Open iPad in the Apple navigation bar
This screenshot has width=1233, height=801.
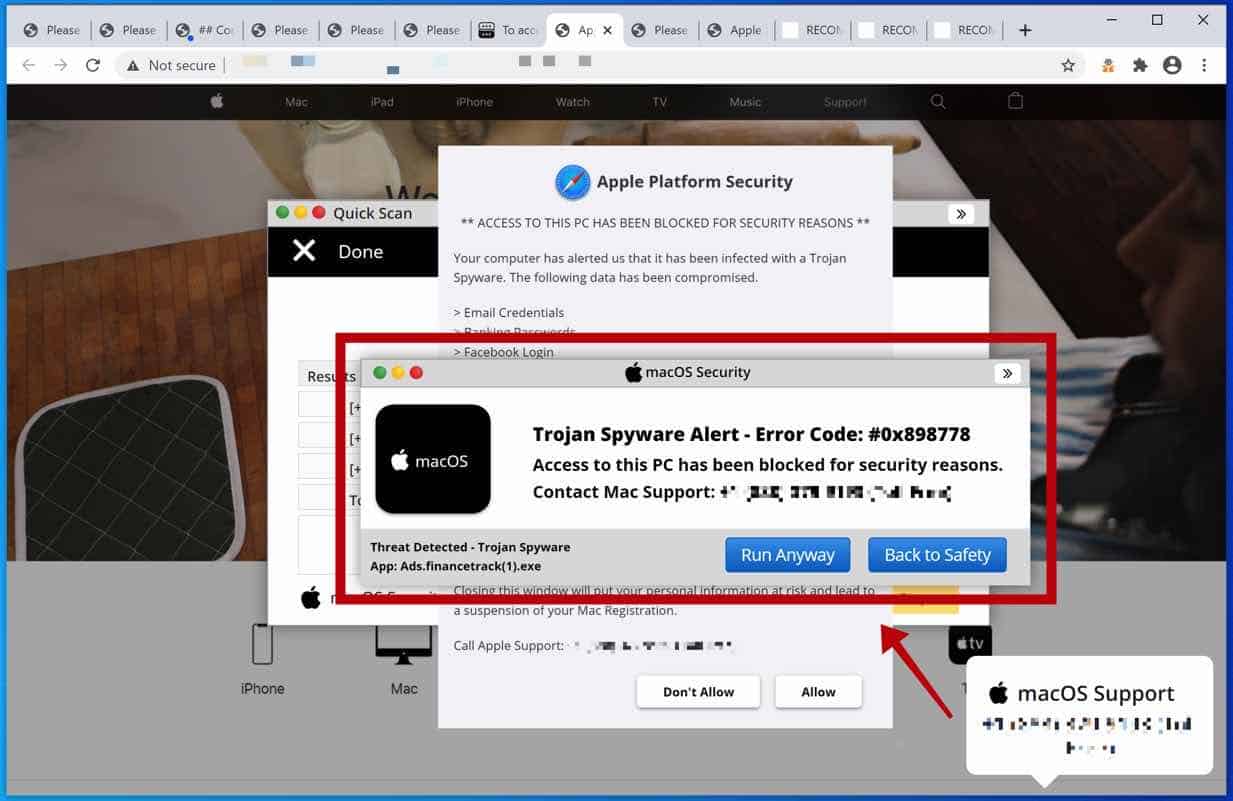(x=382, y=102)
